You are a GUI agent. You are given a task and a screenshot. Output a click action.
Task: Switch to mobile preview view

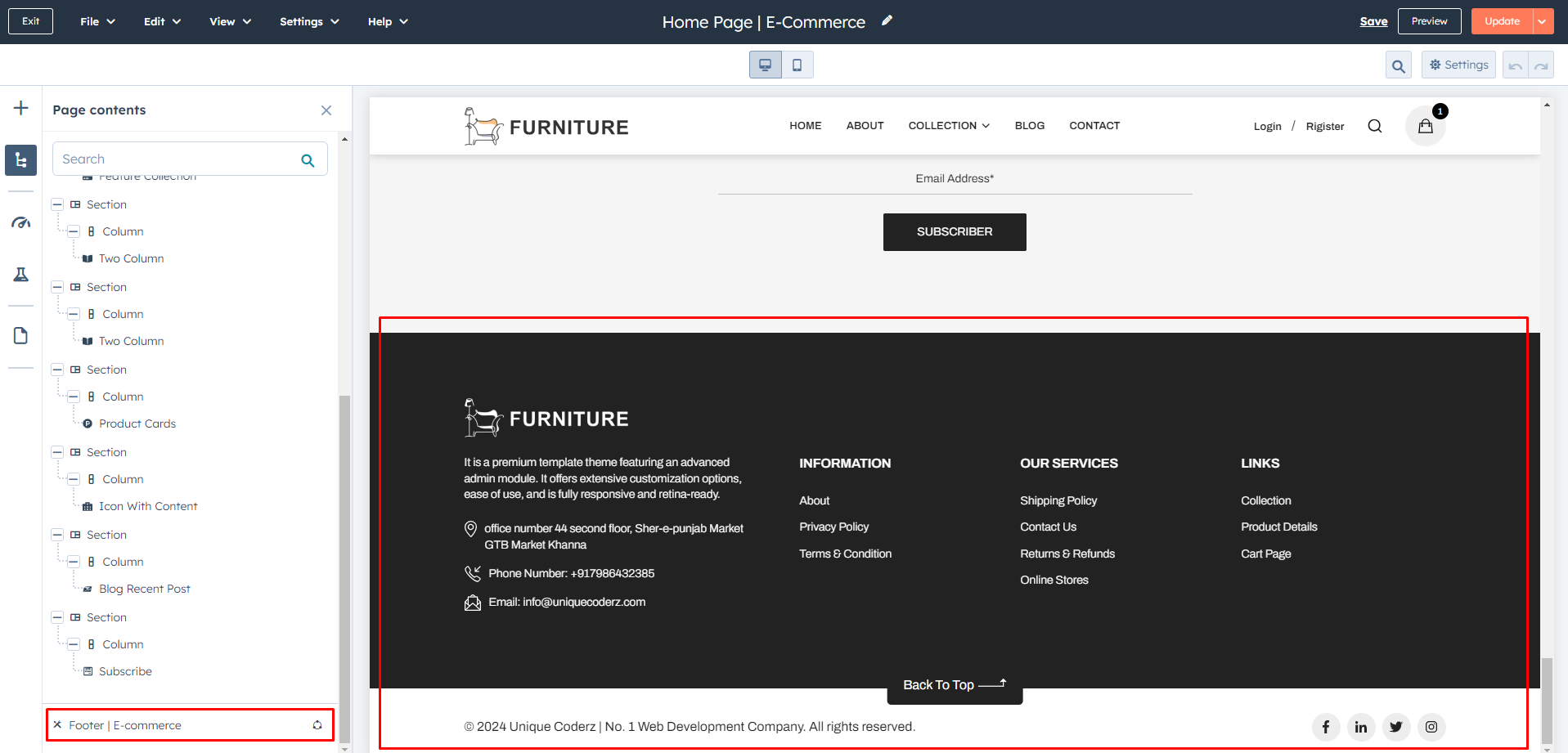[x=797, y=65]
